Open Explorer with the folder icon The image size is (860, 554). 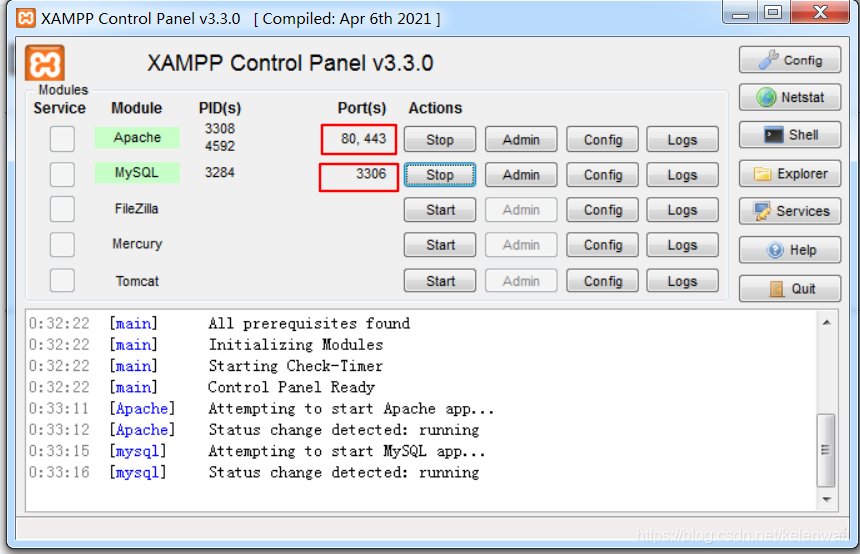pos(790,174)
